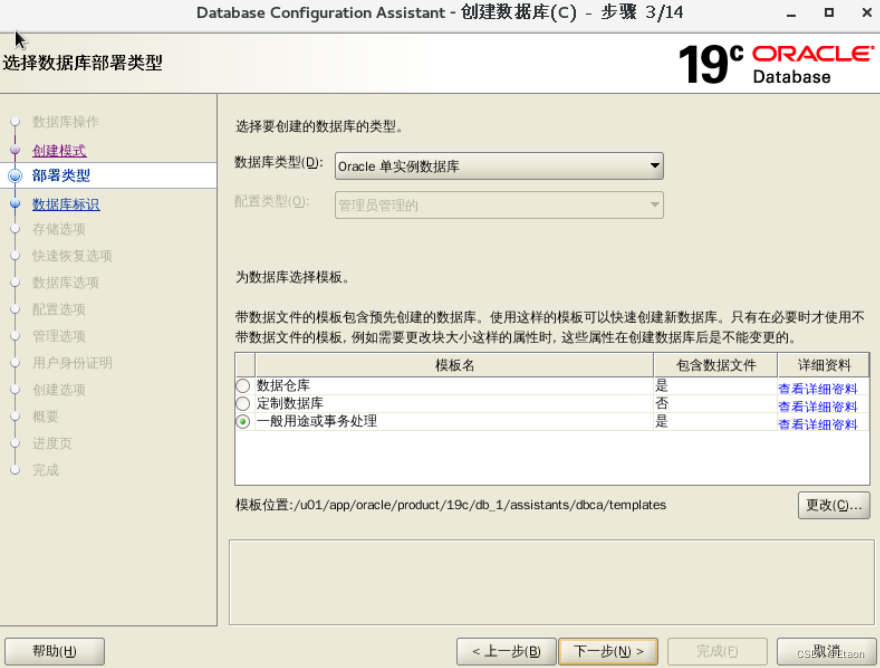Click 数据库操作 step in sidebar
The height and width of the screenshot is (668, 880).
(x=65, y=122)
